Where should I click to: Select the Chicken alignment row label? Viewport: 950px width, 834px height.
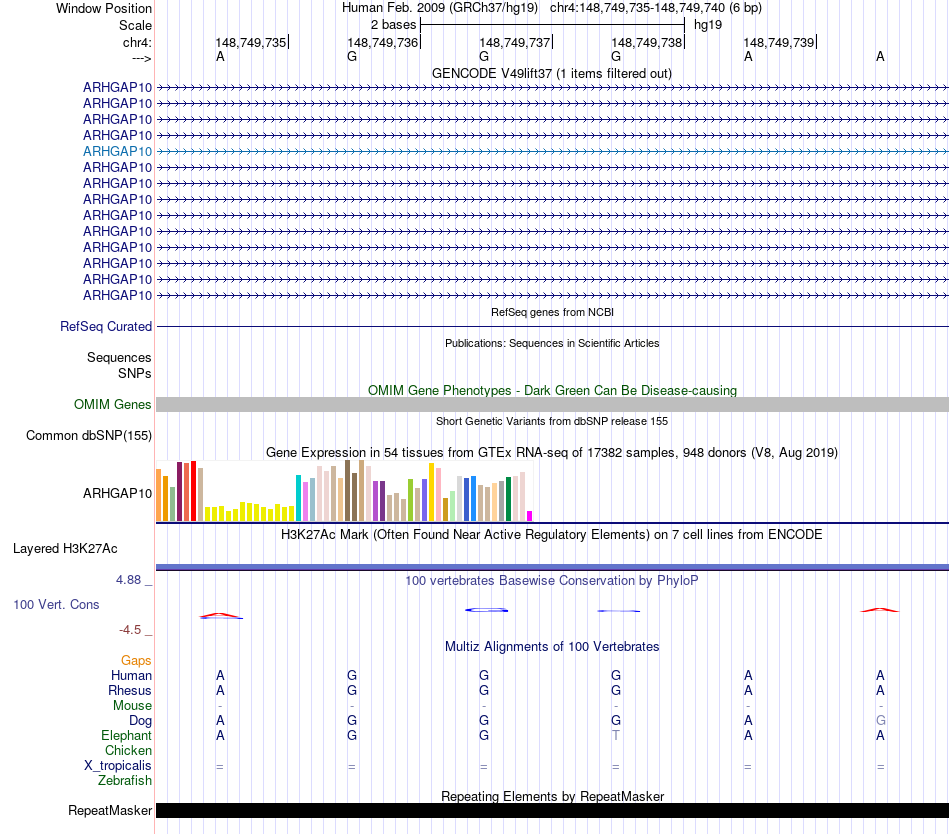tap(128, 750)
